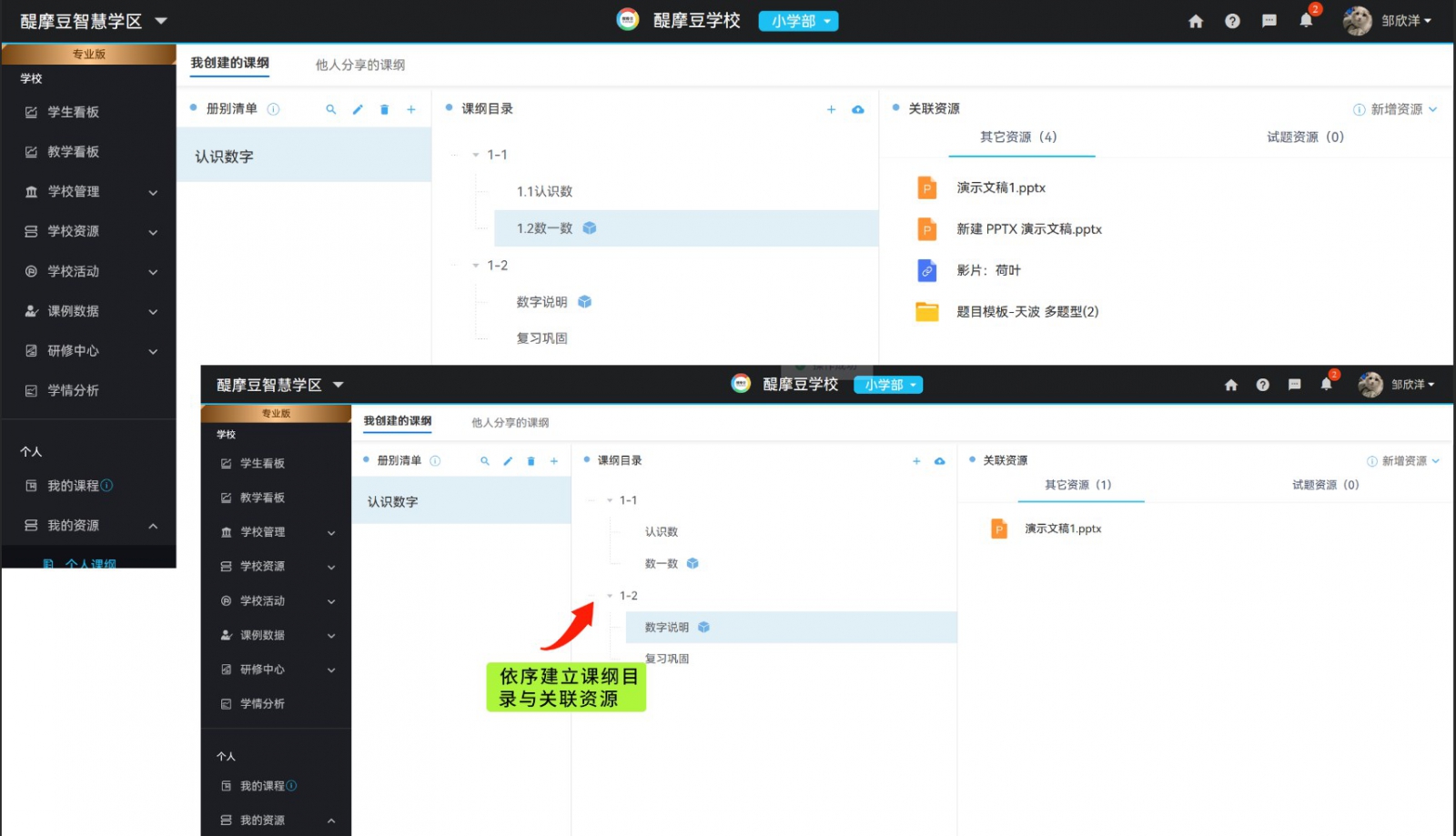Click the question mark help icon in the topmost header
Screen dimensions: 1456x836
(1232, 22)
